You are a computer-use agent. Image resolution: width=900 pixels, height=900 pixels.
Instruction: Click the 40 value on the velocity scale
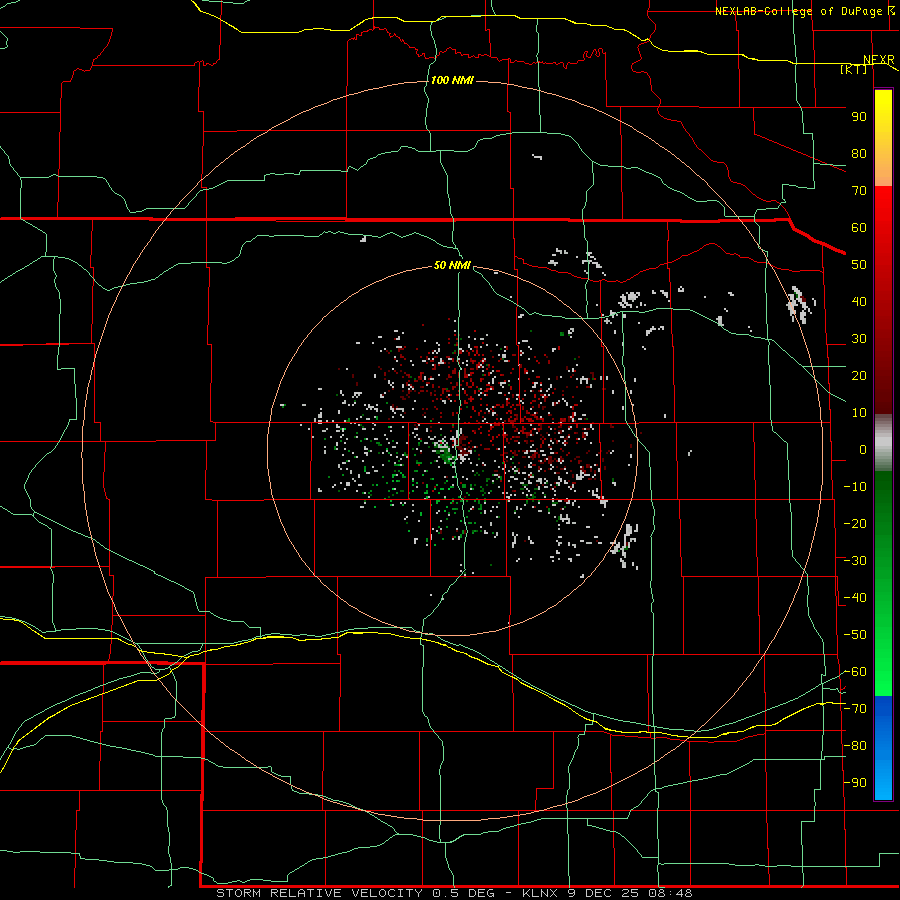859,302
